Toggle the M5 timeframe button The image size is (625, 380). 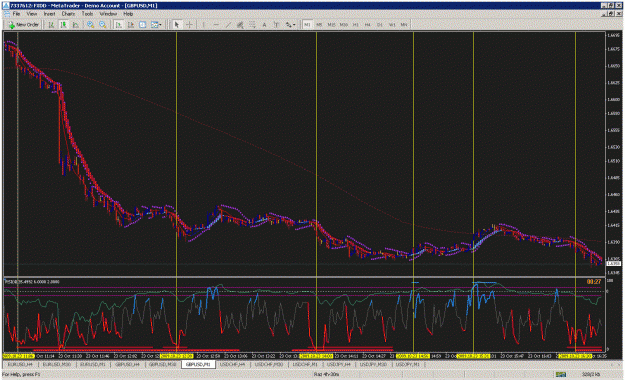pos(319,25)
